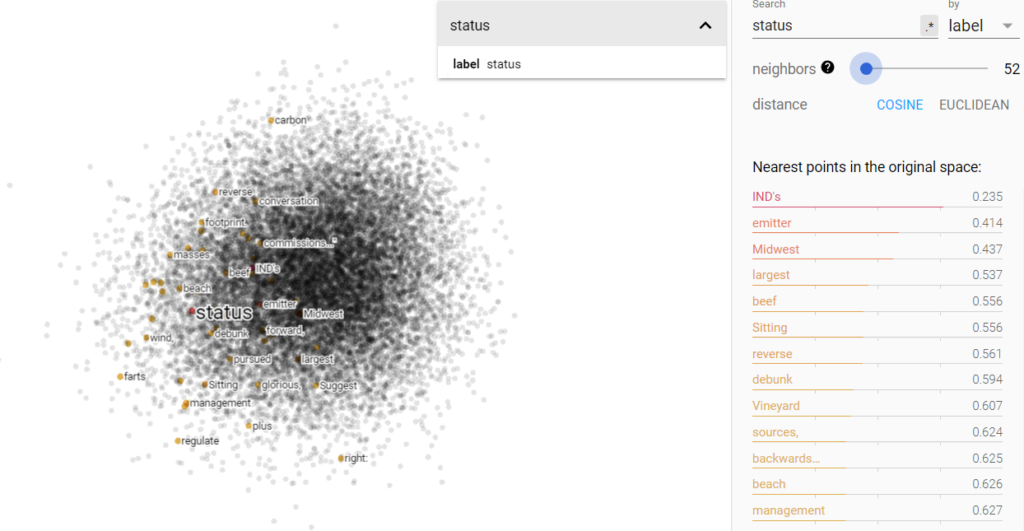The height and width of the screenshot is (531, 1024).
Task: Open the 'by label' dropdown
Action: pyautogui.click(x=982, y=27)
